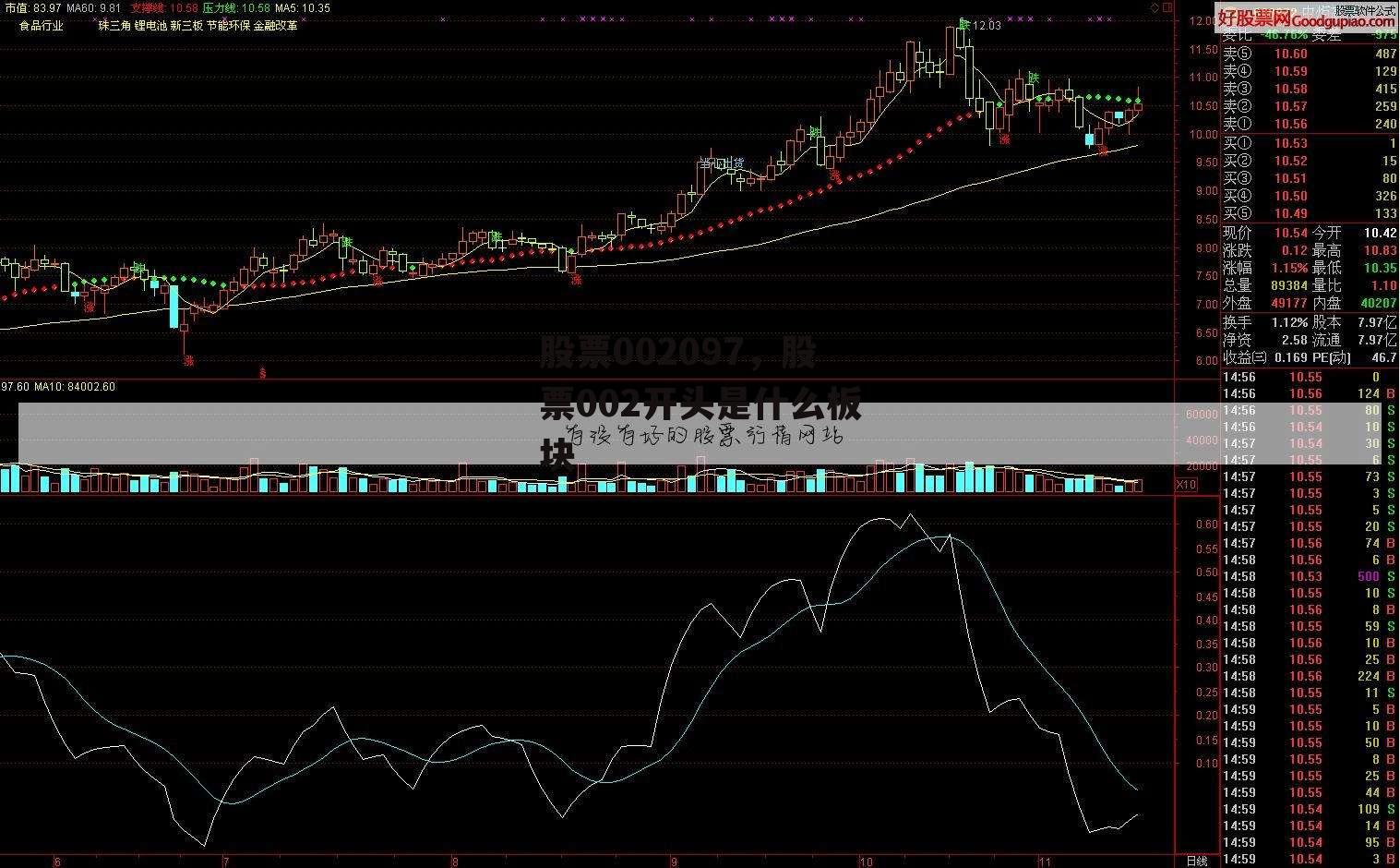The width and height of the screenshot is (1400, 868).
Task: Click the MA60: 9.81 indicator label
Action: click(x=93, y=7)
